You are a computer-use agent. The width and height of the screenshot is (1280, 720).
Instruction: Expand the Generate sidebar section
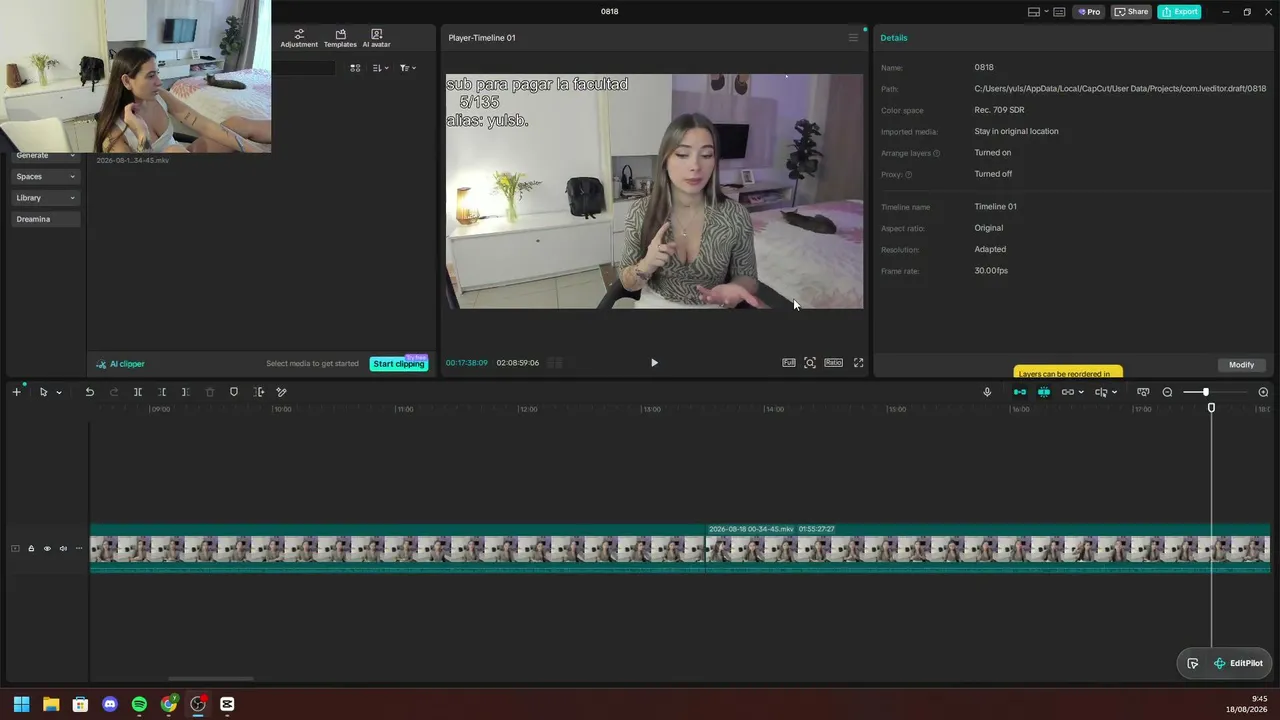[45, 155]
